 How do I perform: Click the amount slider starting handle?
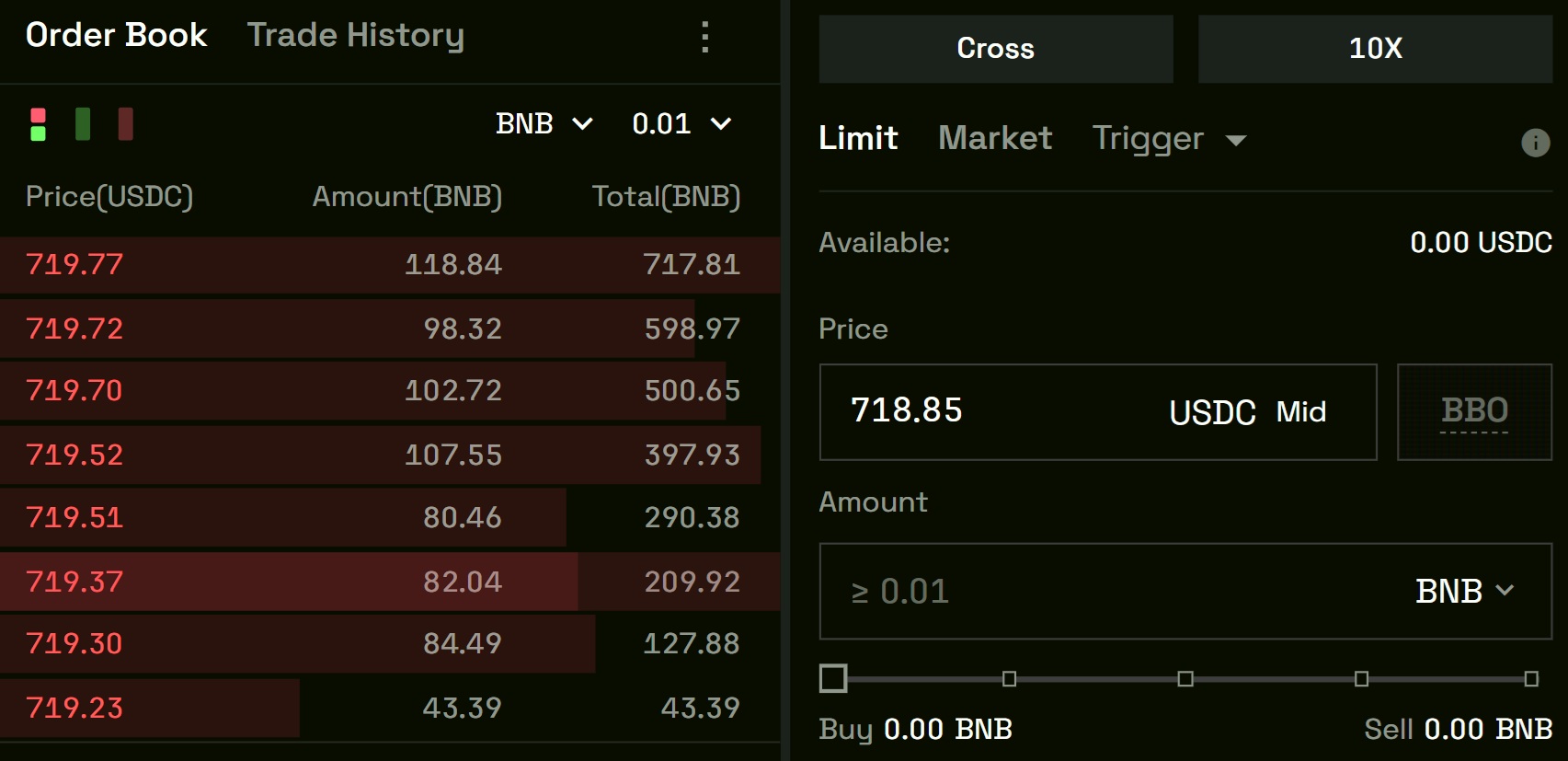click(x=833, y=678)
